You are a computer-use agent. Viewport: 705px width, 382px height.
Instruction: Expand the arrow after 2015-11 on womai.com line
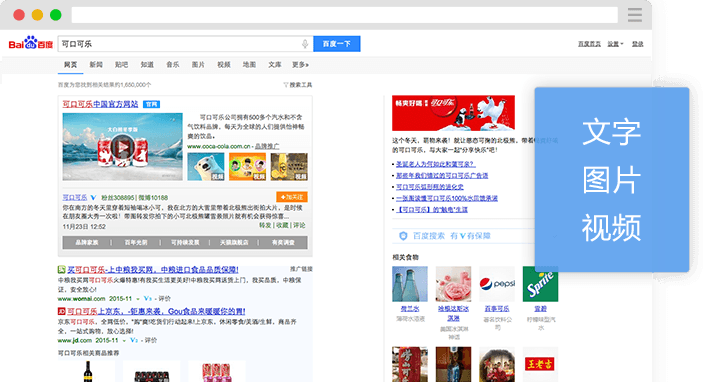point(138,299)
